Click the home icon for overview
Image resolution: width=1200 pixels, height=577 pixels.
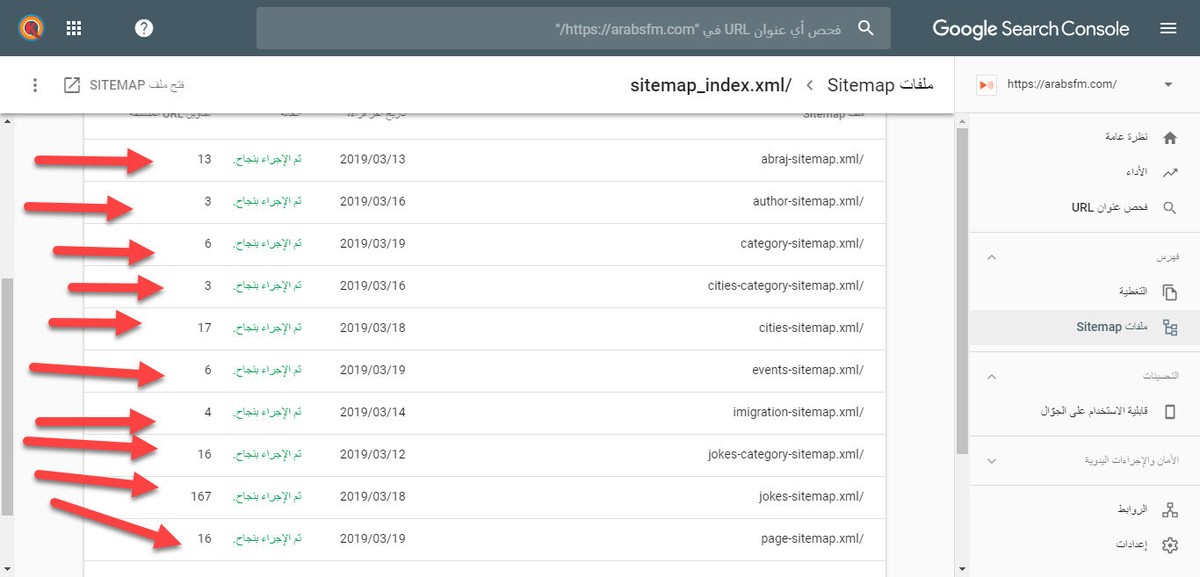[x=1170, y=137]
